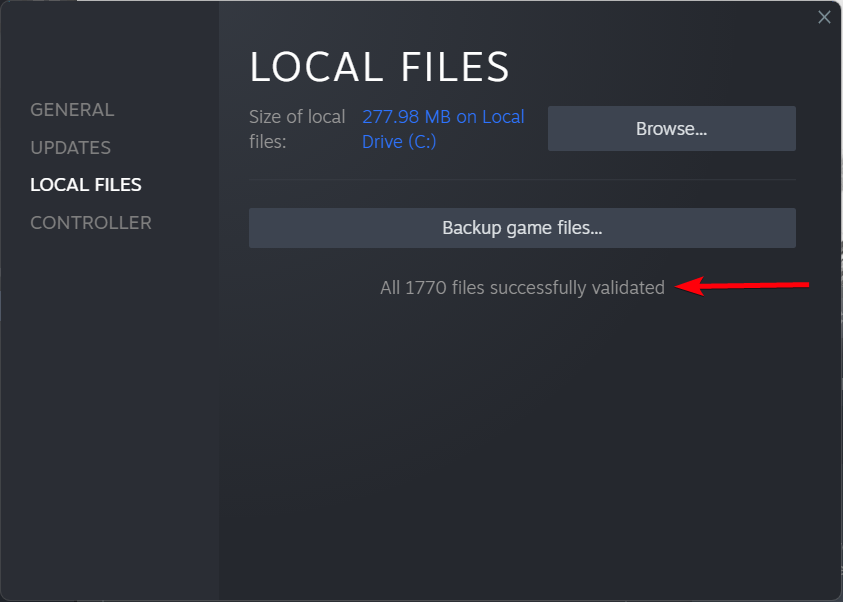Click the Browse... button
The width and height of the screenshot is (843, 602).
(671, 129)
